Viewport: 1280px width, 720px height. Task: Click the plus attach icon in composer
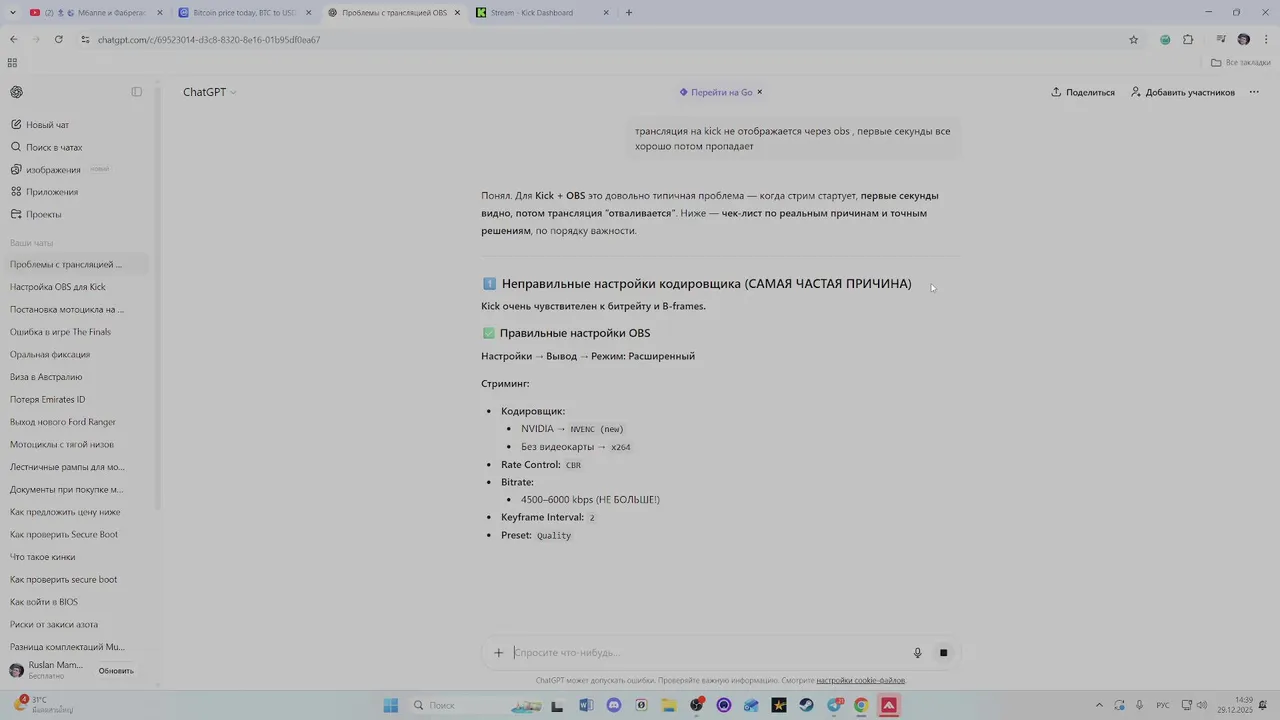498,653
